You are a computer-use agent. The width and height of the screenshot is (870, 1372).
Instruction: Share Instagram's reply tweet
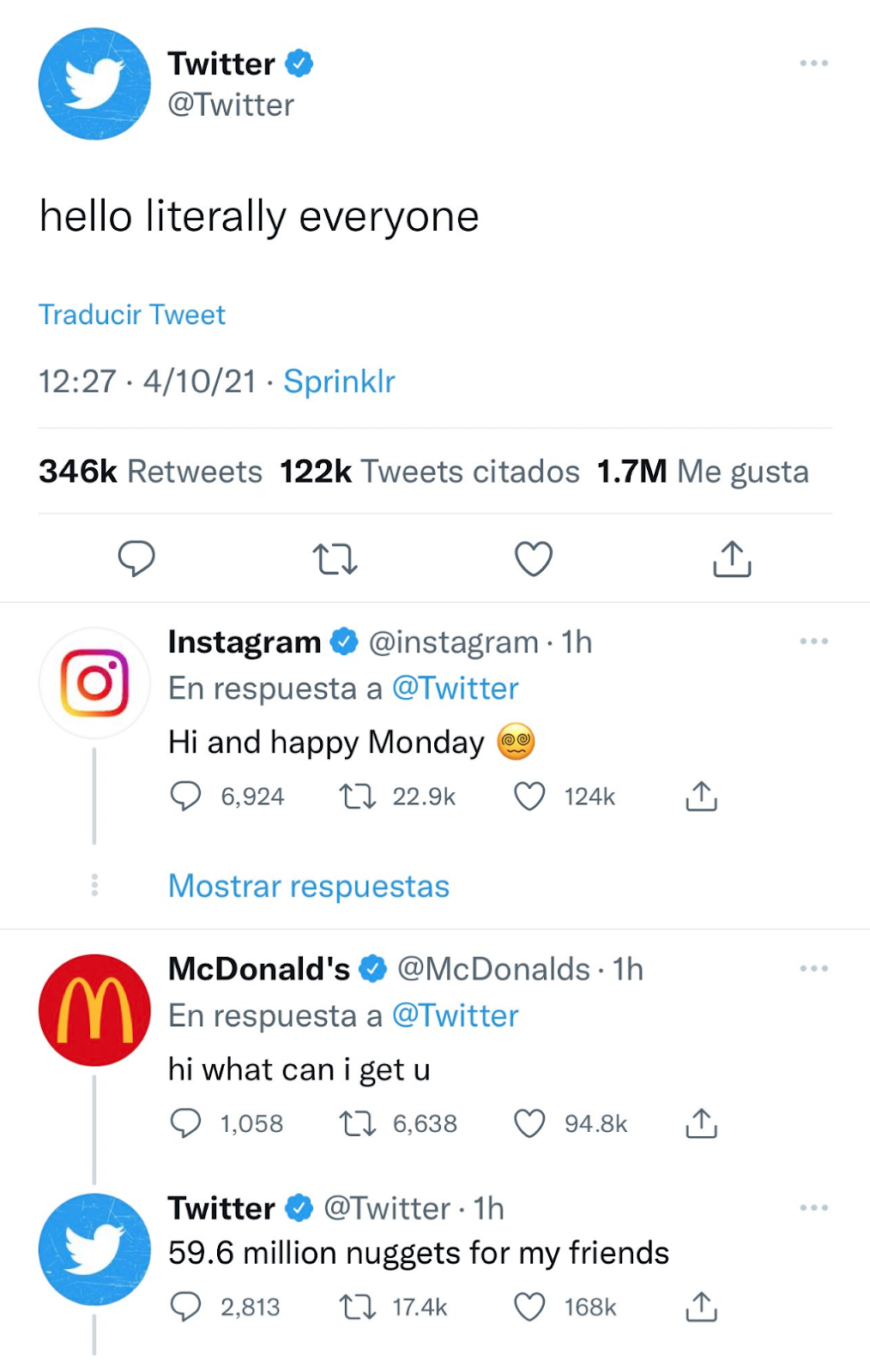point(701,797)
